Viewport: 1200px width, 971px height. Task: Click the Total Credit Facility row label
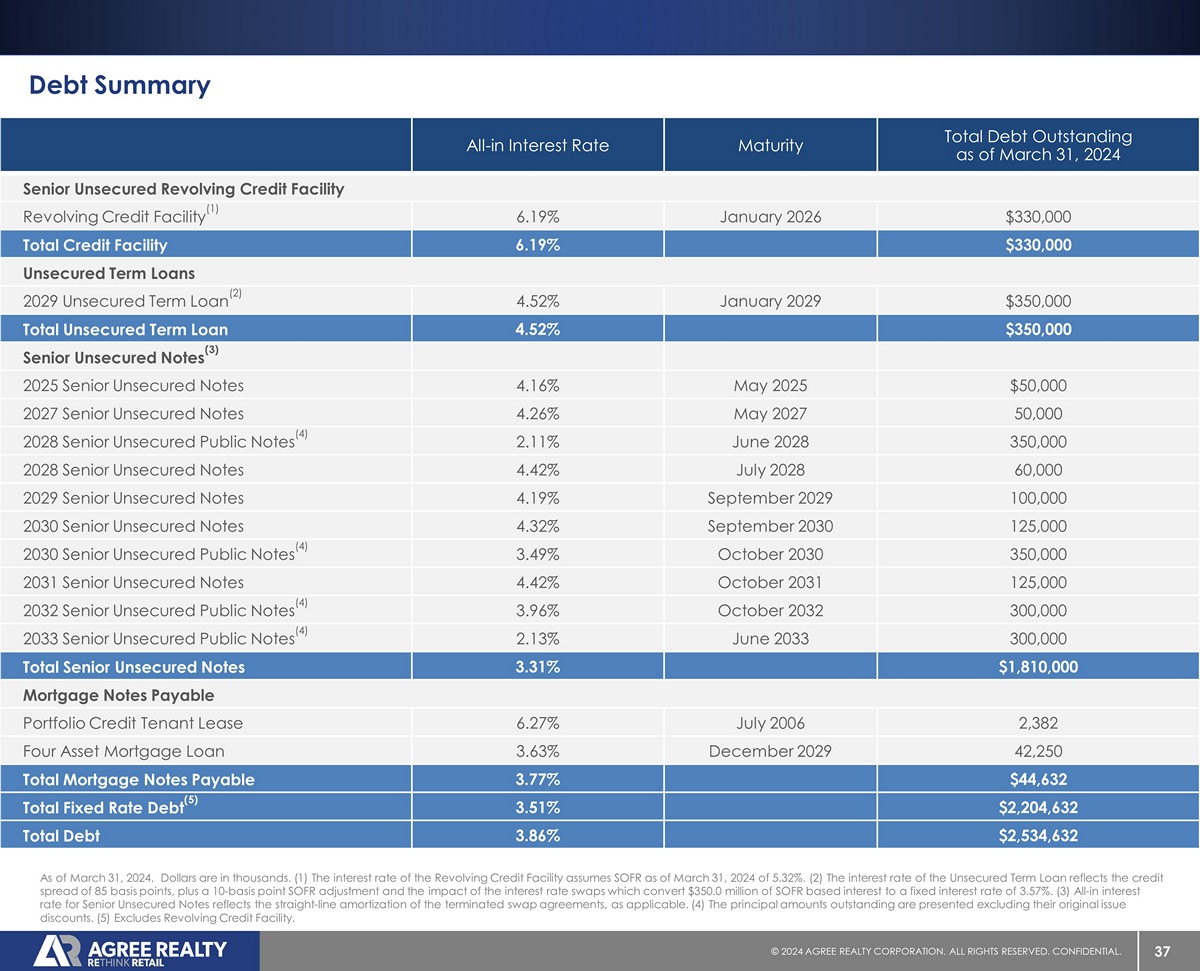95,245
